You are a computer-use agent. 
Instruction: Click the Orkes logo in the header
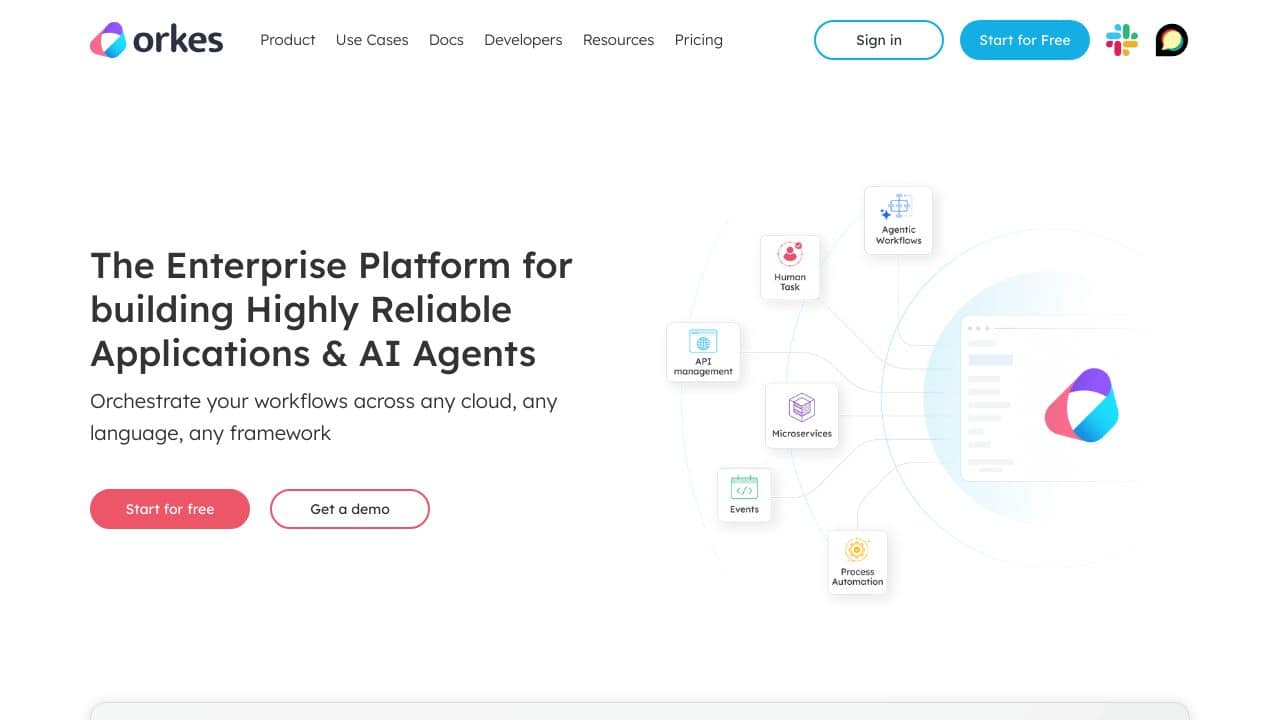(157, 40)
